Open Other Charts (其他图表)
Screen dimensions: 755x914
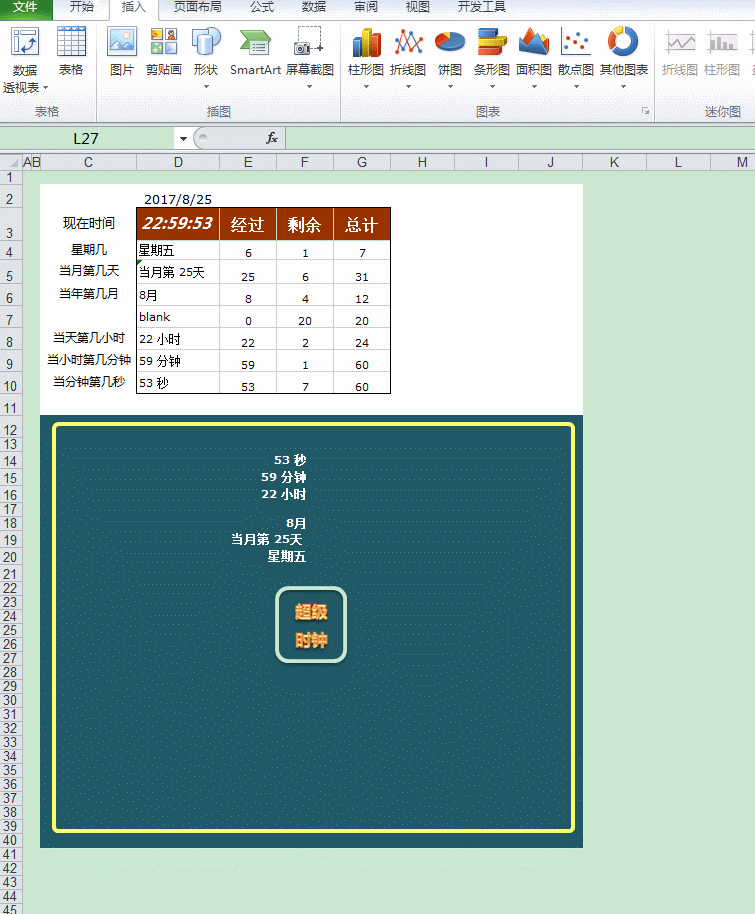click(624, 58)
